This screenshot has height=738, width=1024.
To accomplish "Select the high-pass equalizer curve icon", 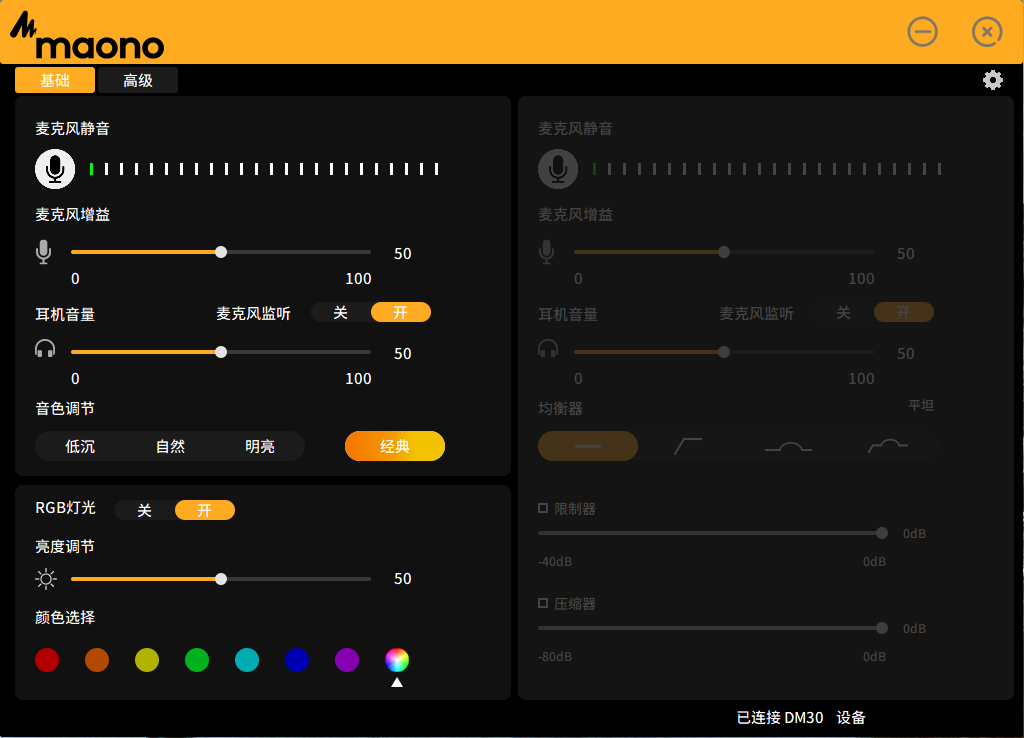I will pyautogui.click(x=688, y=446).
